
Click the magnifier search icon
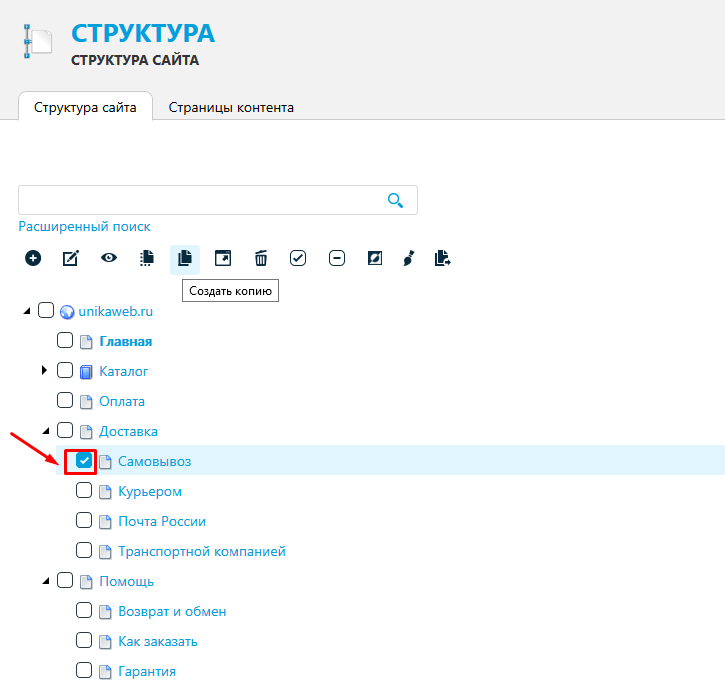(x=395, y=200)
